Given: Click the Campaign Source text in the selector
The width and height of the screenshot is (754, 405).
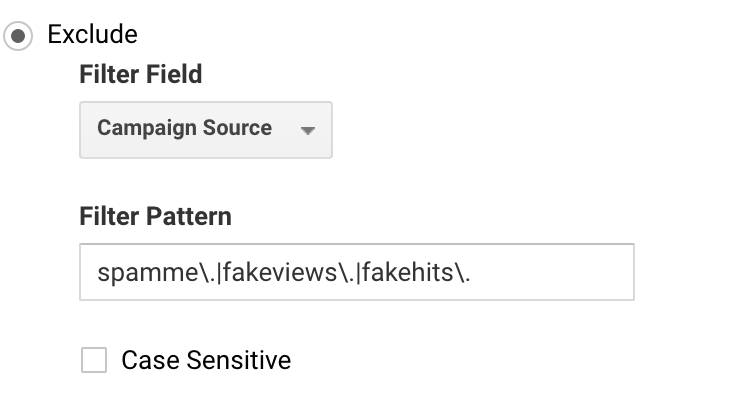Looking at the screenshot, I should pos(184,128).
